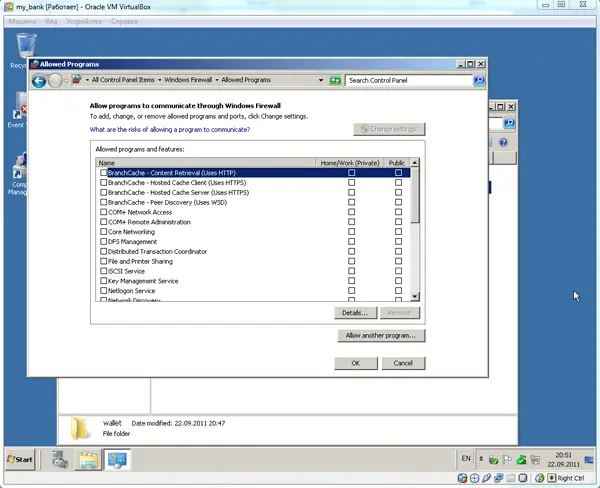This screenshot has height=488, width=600.
Task: Open Windows Explorer from the taskbar
Action: click(x=88, y=460)
